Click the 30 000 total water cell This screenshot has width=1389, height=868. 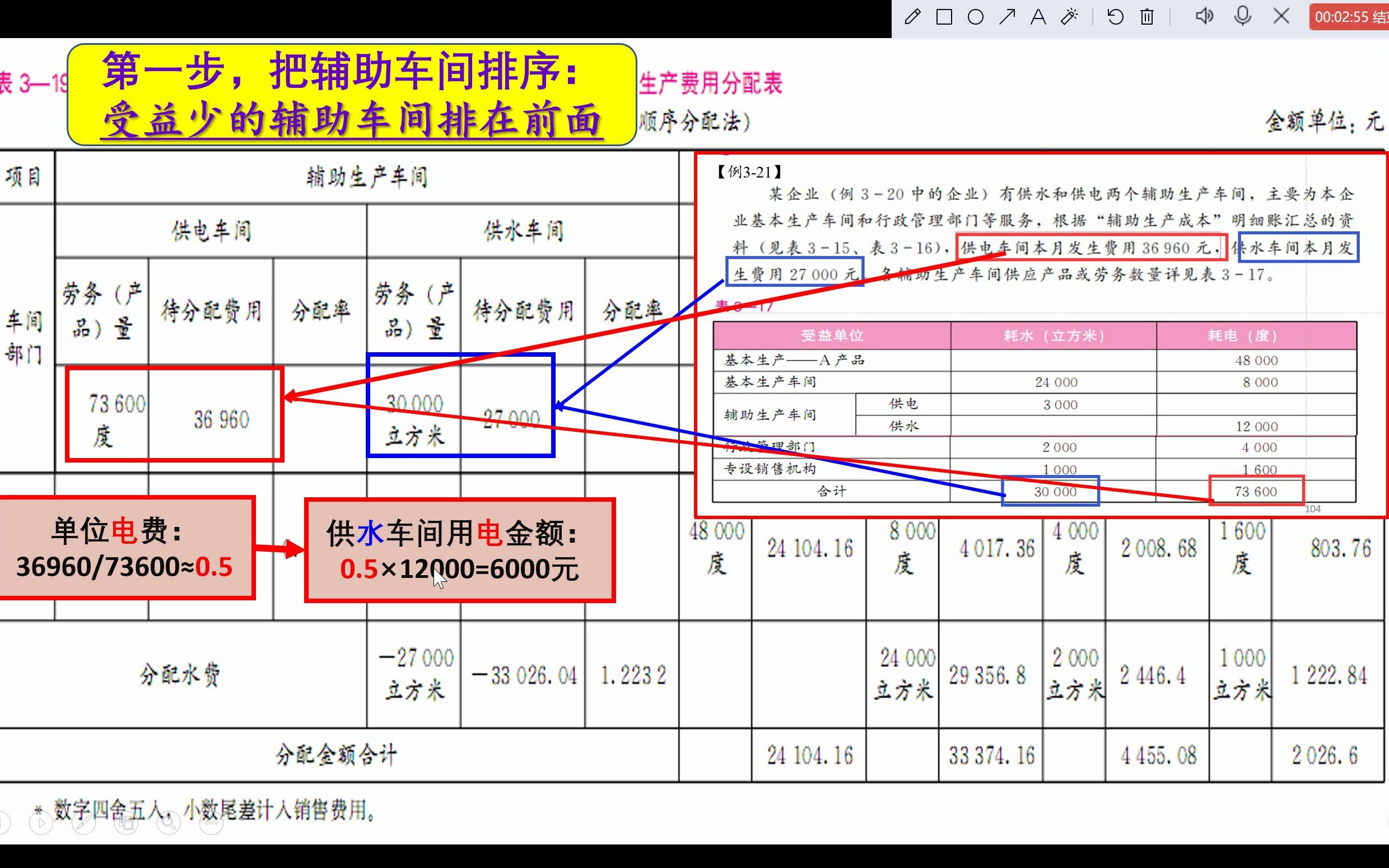click(x=1051, y=492)
